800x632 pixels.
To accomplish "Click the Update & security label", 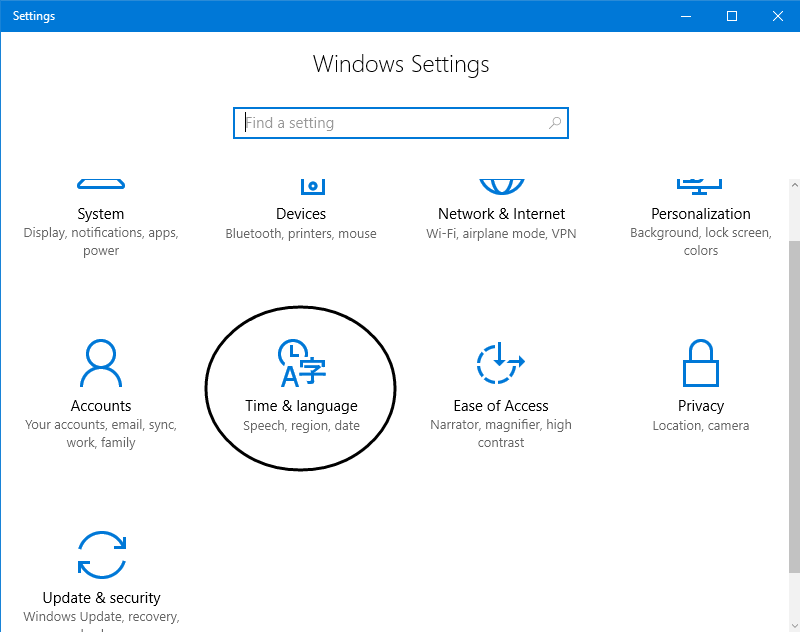I will click(102, 598).
